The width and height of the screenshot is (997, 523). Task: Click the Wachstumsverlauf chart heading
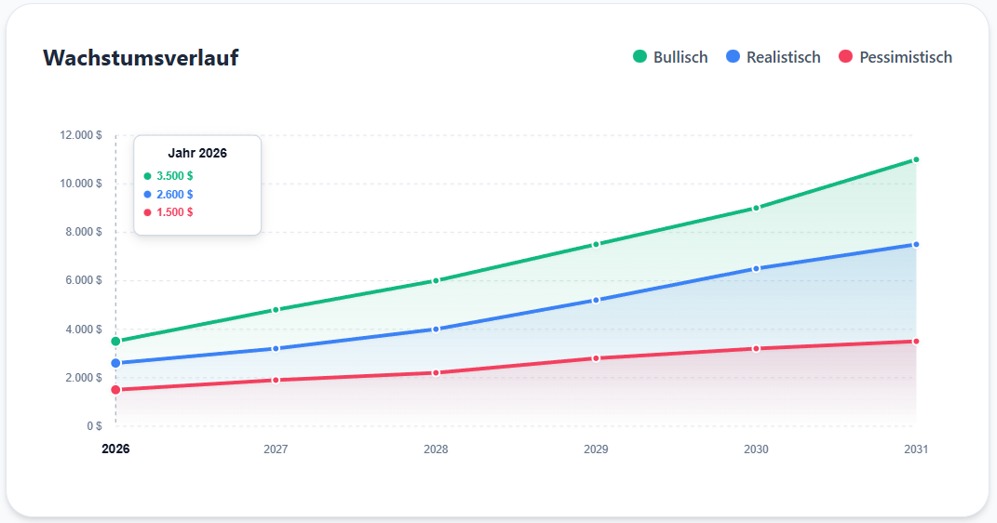click(x=140, y=58)
